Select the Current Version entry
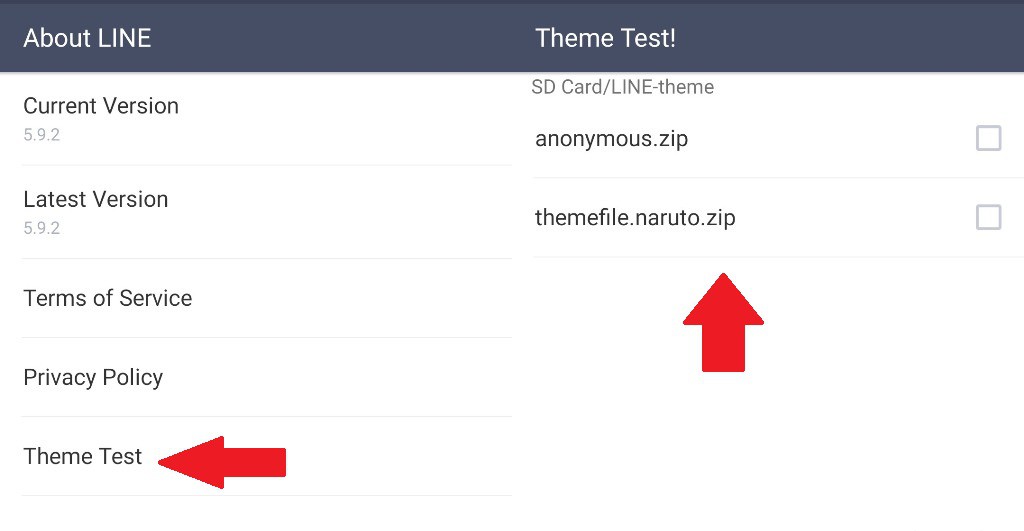Viewport: 1024px width, 531px height. coord(101,106)
